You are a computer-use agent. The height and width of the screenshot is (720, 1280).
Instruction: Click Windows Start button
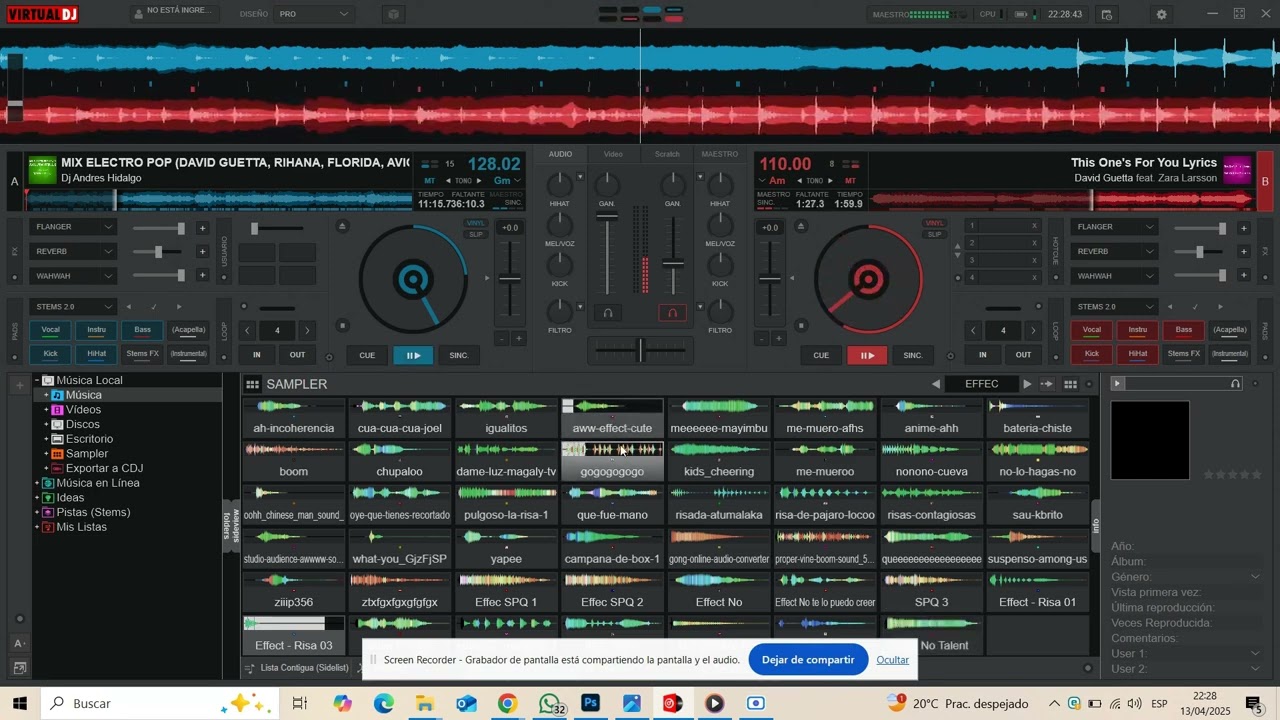(20, 704)
